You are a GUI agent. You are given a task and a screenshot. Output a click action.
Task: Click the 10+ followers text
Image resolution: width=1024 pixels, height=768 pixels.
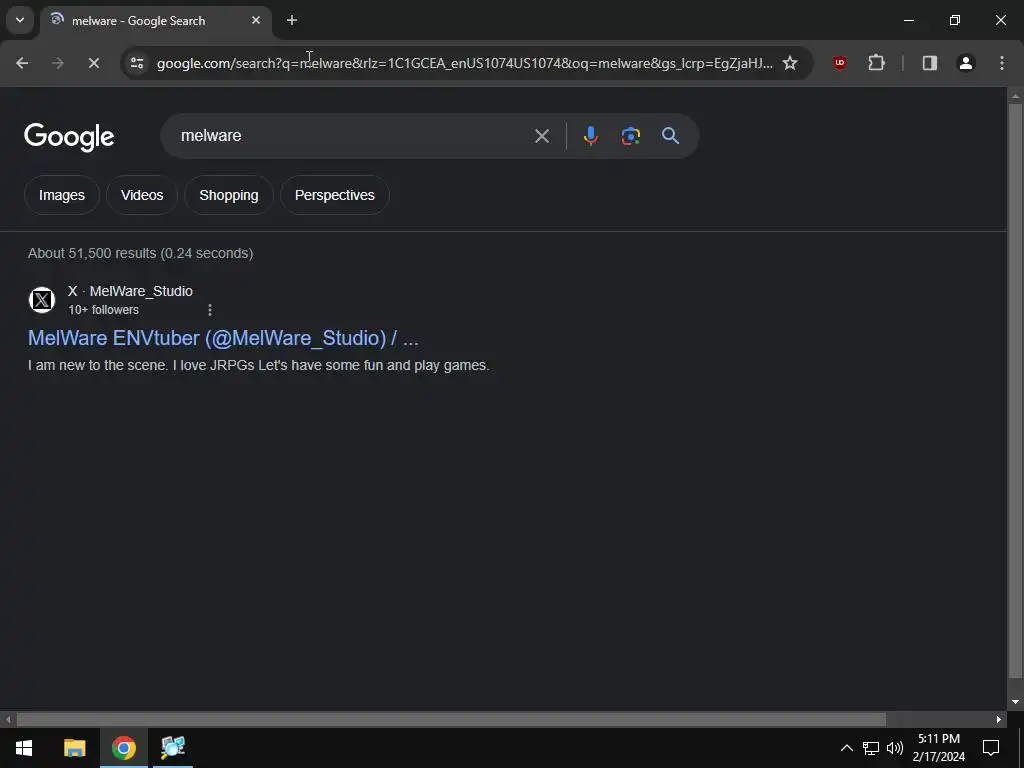pyautogui.click(x=103, y=310)
